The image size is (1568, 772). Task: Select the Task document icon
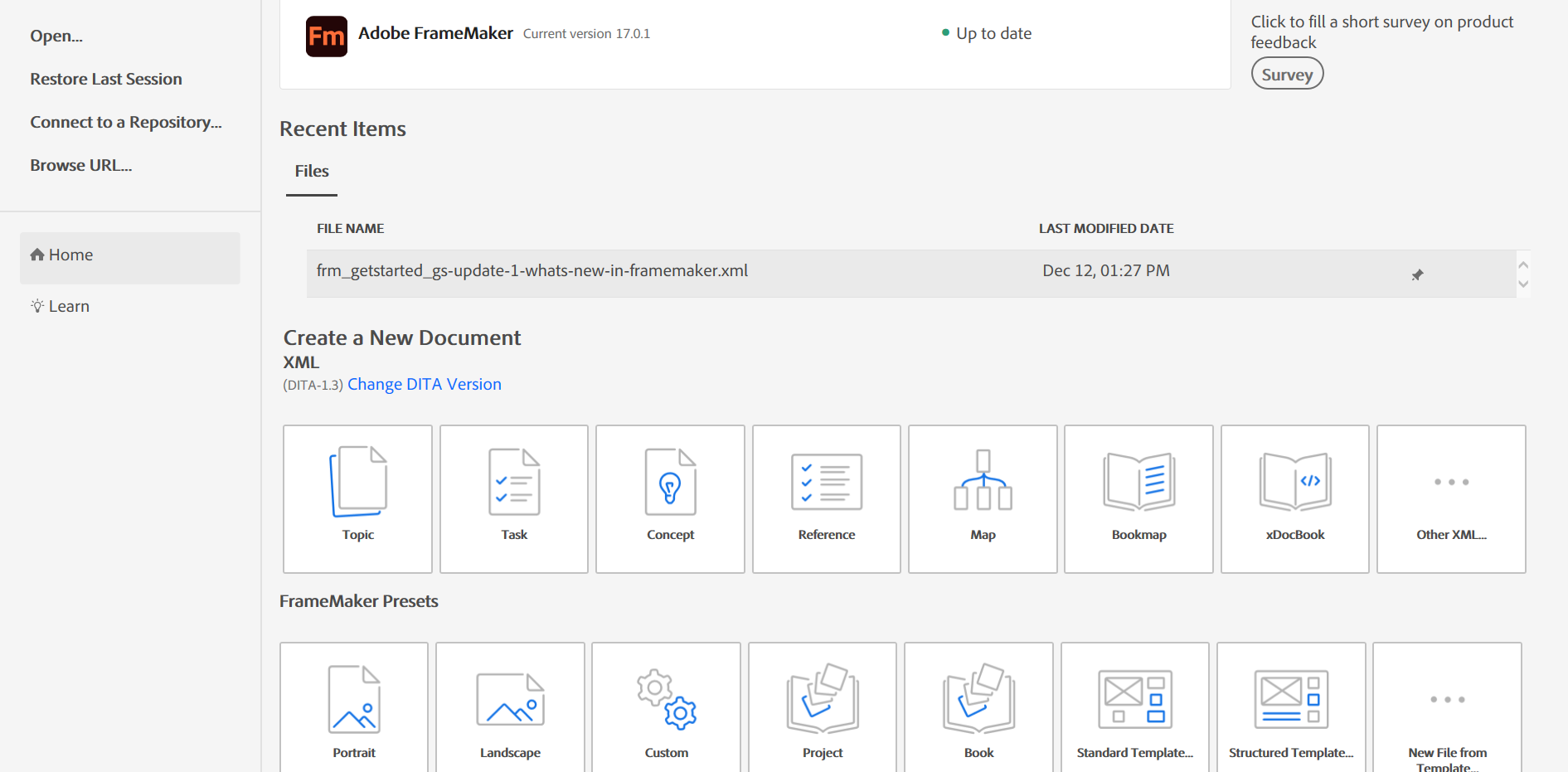click(x=513, y=498)
